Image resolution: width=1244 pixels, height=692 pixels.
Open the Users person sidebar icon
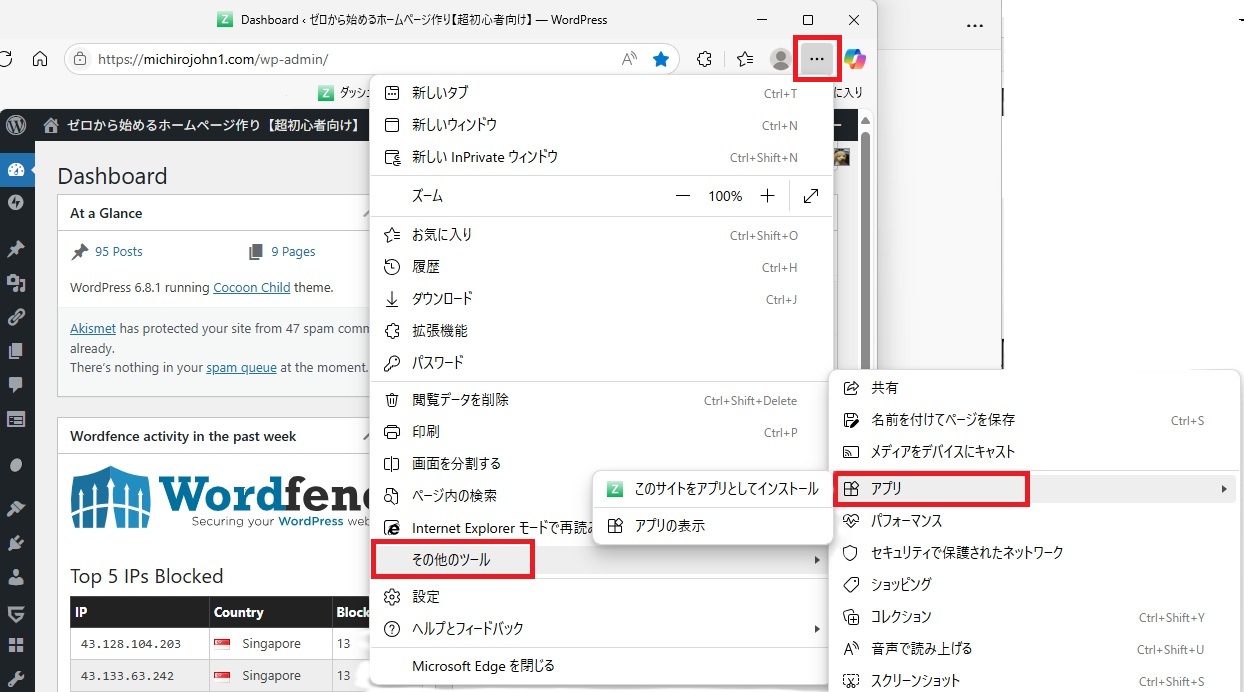coord(16,577)
